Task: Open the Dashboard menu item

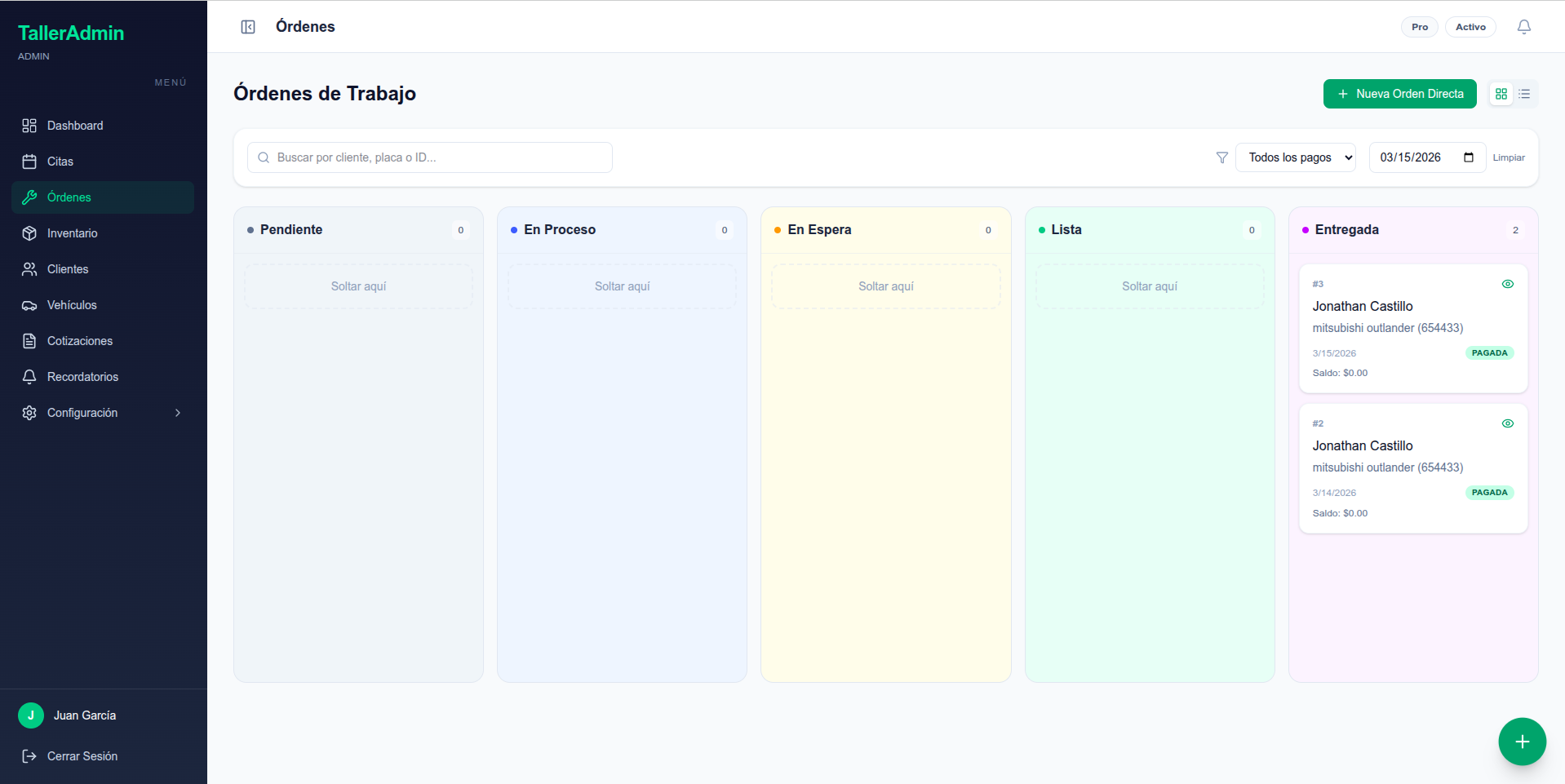Action: [103, 126]
